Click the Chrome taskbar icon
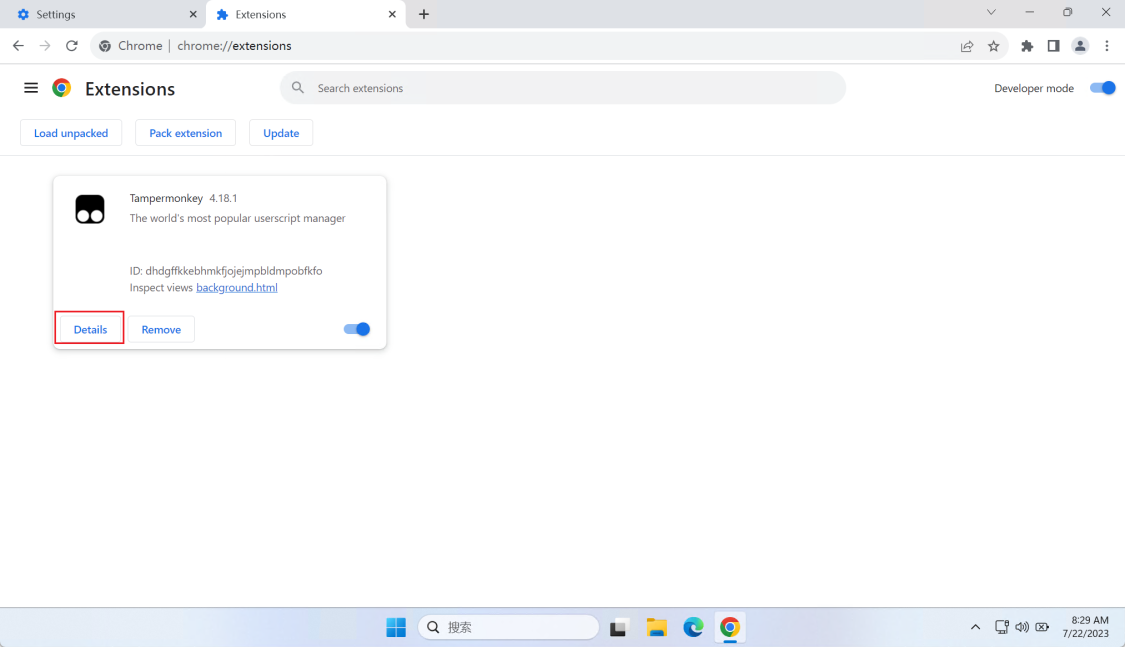Screen dimensions: 1125x647 point(730,628)
